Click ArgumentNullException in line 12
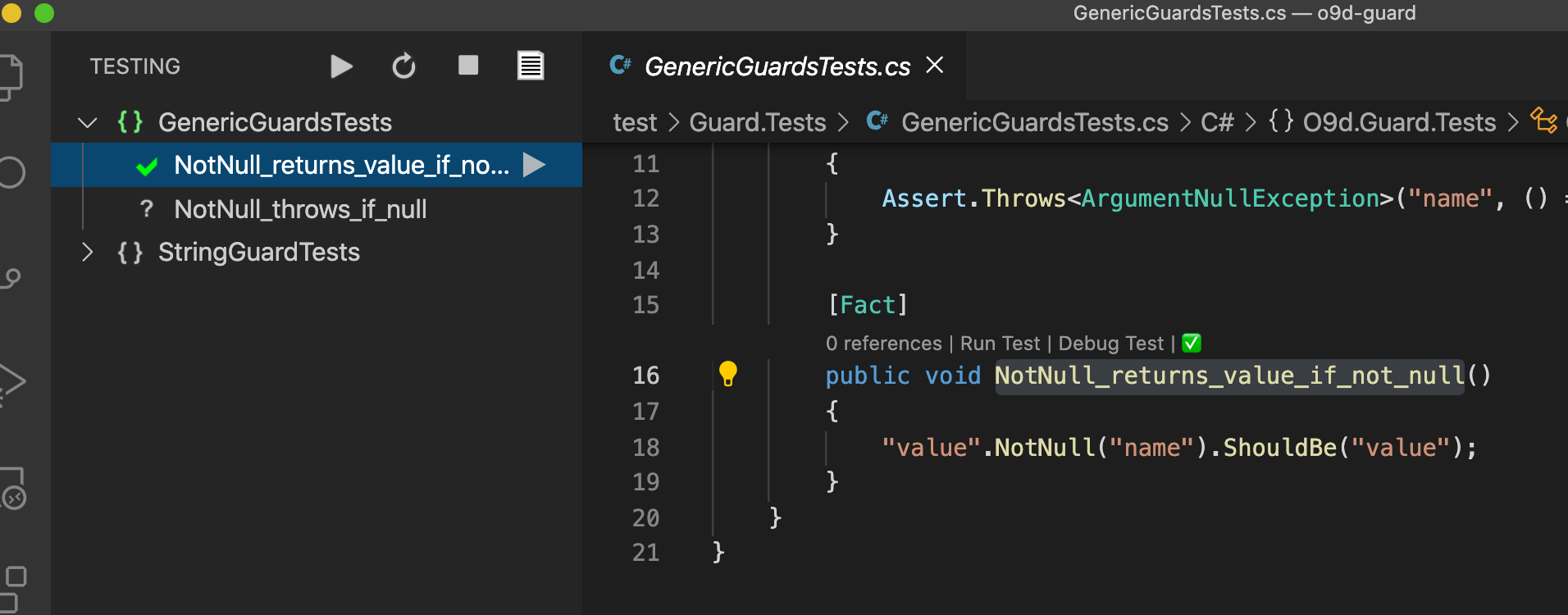 [x=1230, y=198]
